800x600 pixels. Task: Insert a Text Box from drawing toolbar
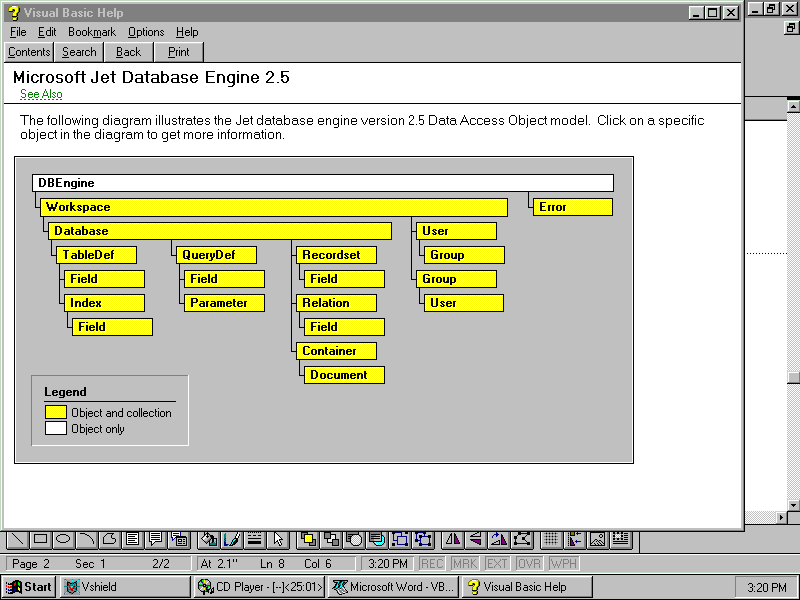tap(133, 540)
